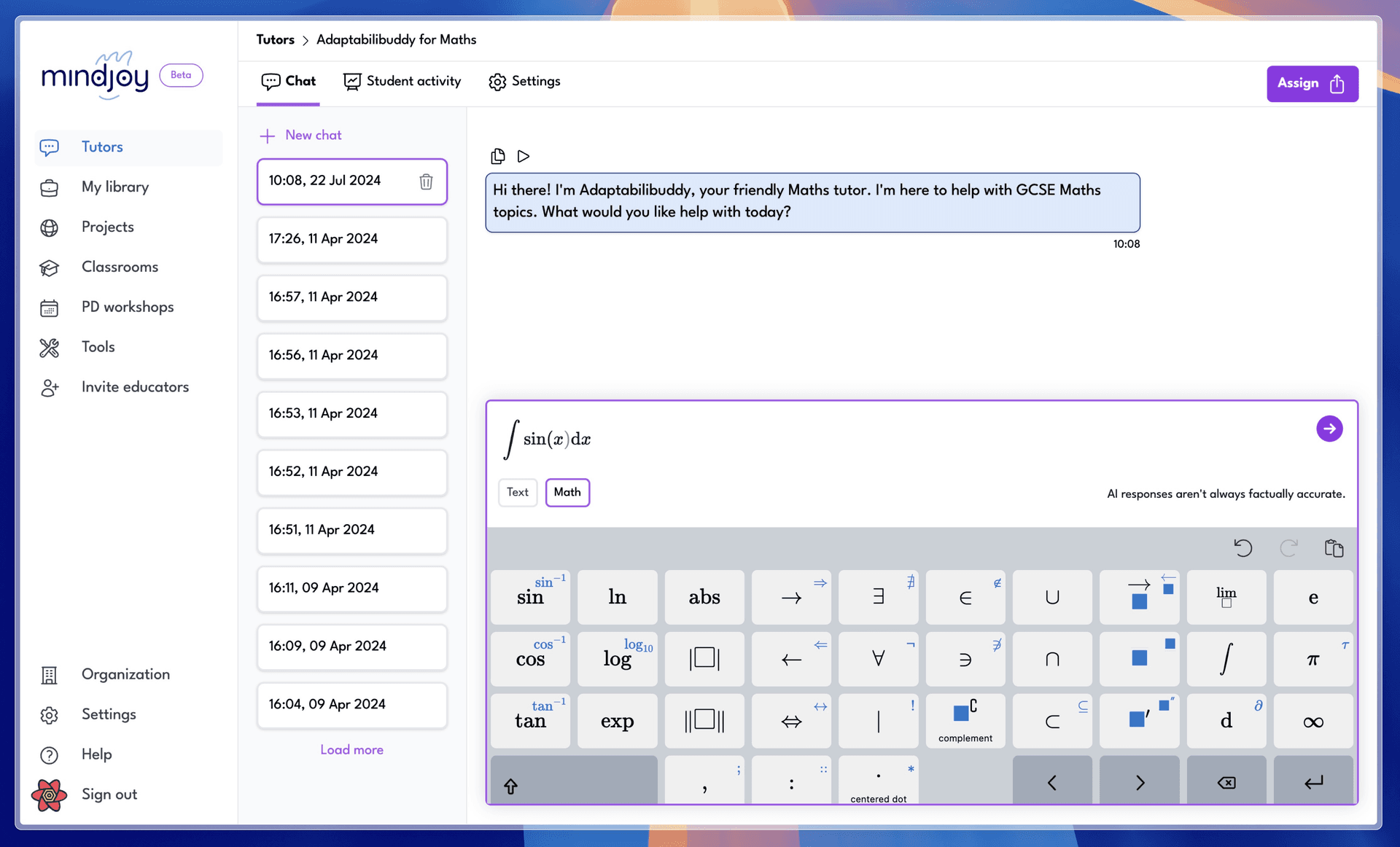
Task: Delete the 10:08, 22 Jul 2024 chat
Action: [426, 181]
